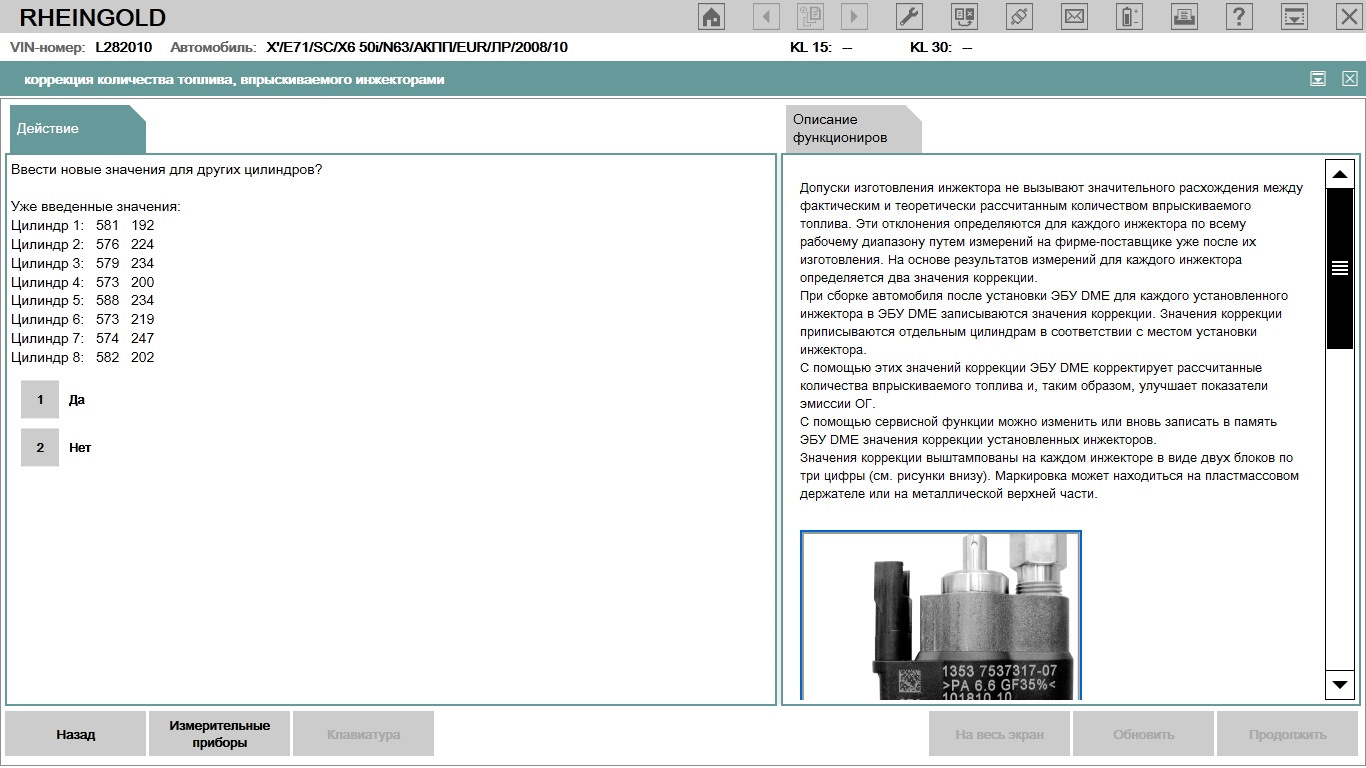1366x768 pixels.
Task: Click the 'Уже введенные значения:' label
Action: click(x=95, y=207)
